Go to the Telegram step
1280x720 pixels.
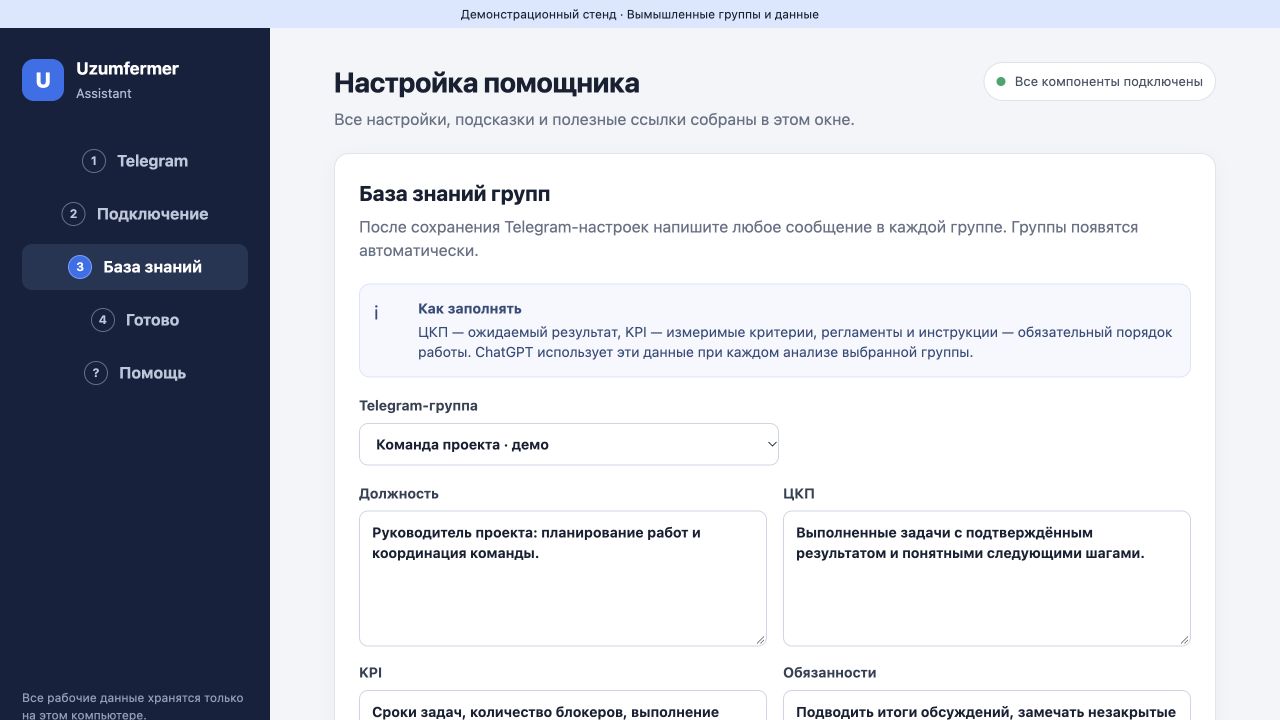click(135, 161)
